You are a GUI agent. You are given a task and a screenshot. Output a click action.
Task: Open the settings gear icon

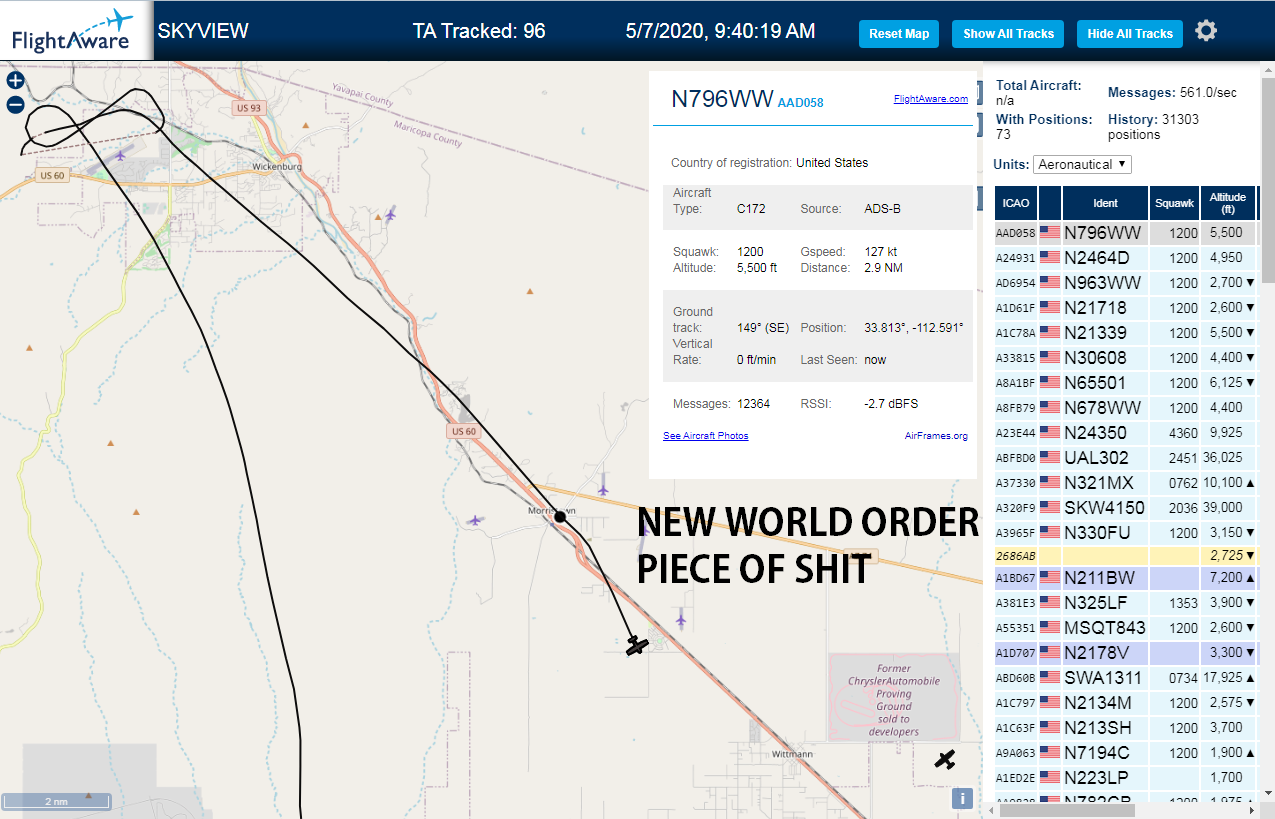click(1206, 31)
